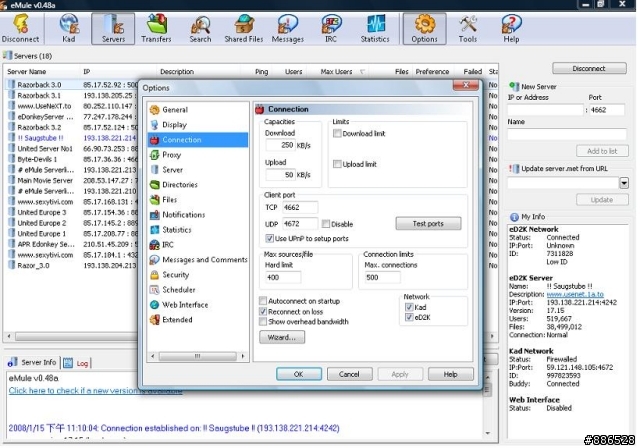Select the United Europe 3 server row
Viewport: 640px width, 448px height.
[x=72, y=213]
